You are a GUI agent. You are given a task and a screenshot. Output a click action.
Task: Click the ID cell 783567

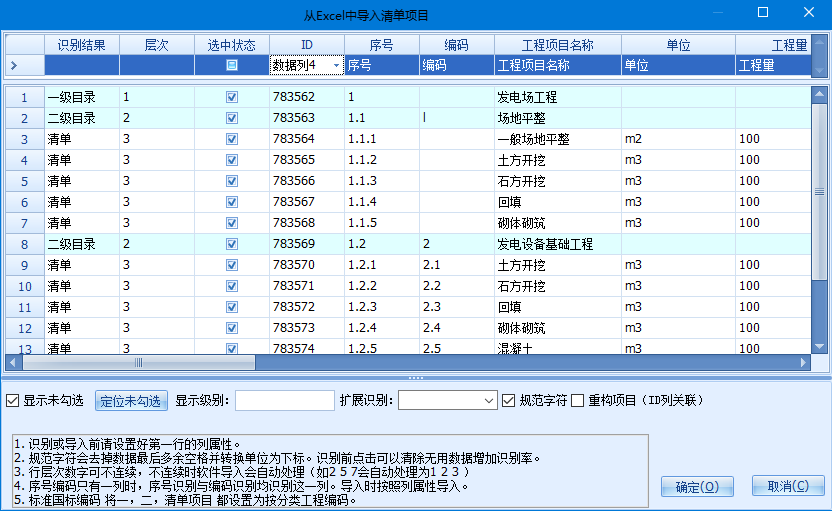tap(307, 202)
